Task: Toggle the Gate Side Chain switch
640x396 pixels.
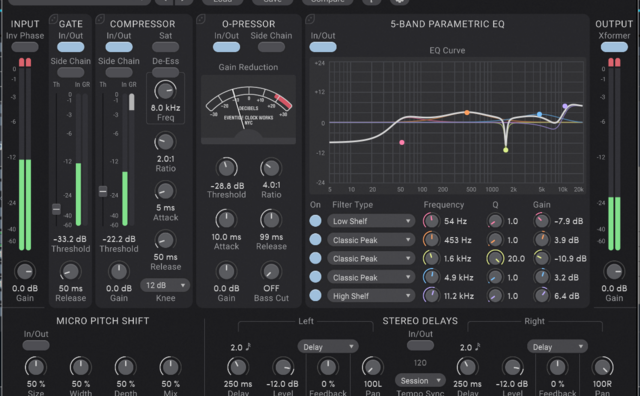Action: point(71,72)
